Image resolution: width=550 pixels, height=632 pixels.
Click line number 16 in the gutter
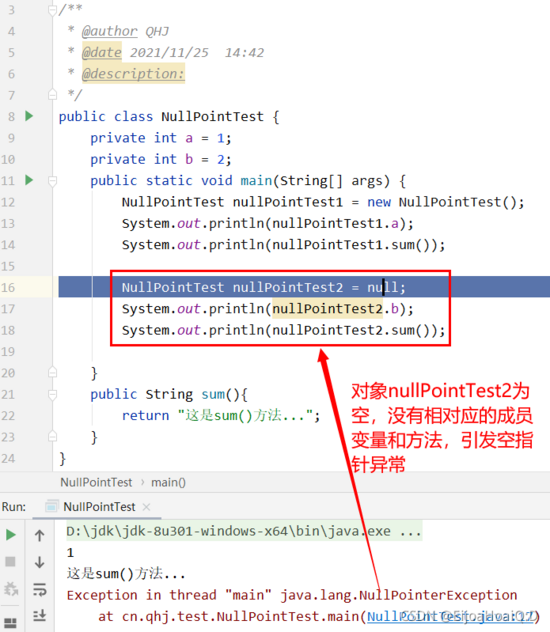(8, 287)
